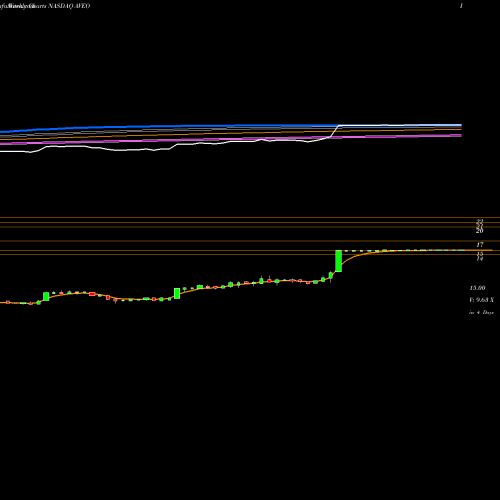500x500 pixels.
Task: Click the tall green candle before price label 15.00
Action: pyautogui.click(x=338, y=261)
